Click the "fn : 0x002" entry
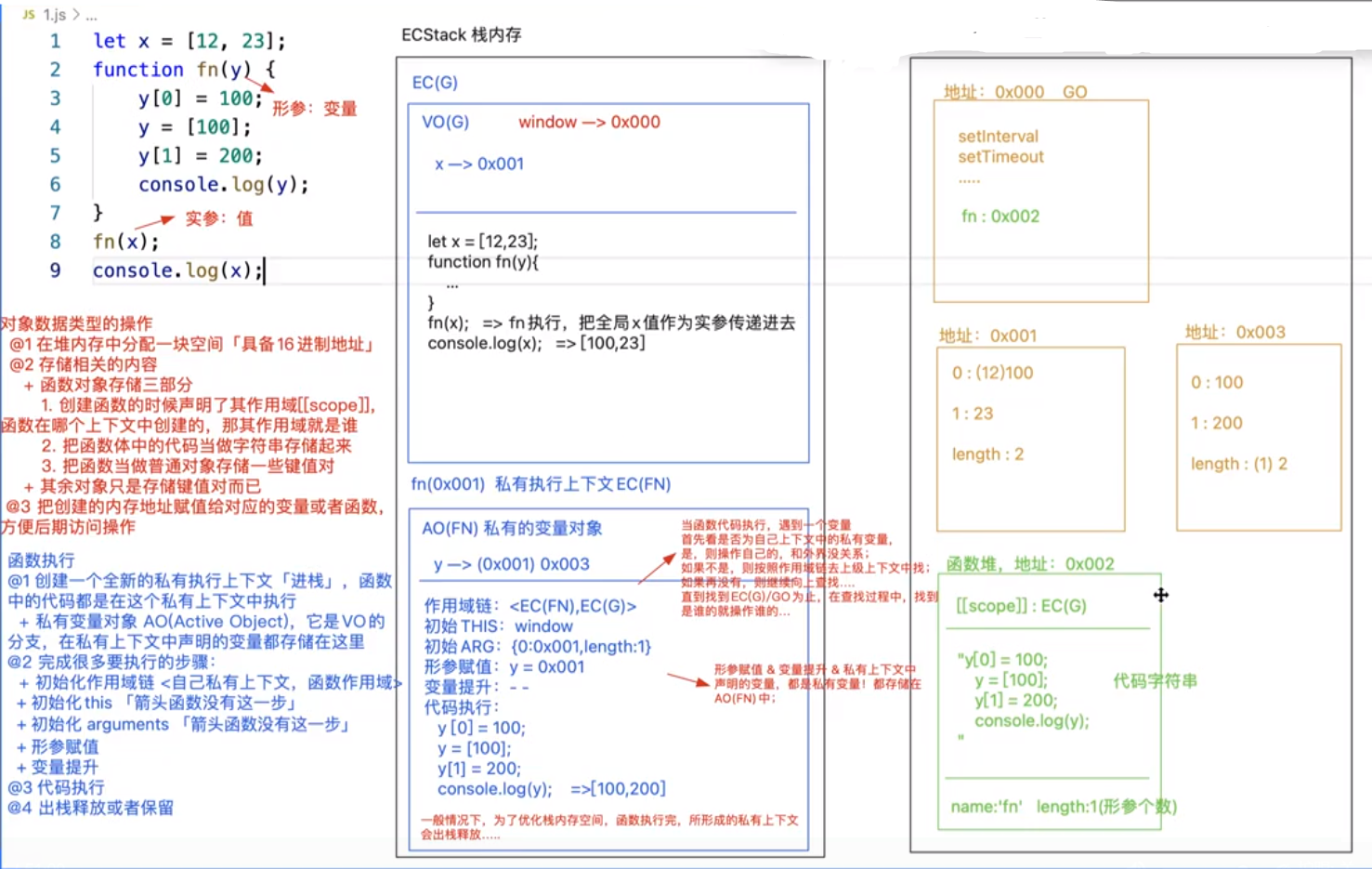 [1000, 217]
